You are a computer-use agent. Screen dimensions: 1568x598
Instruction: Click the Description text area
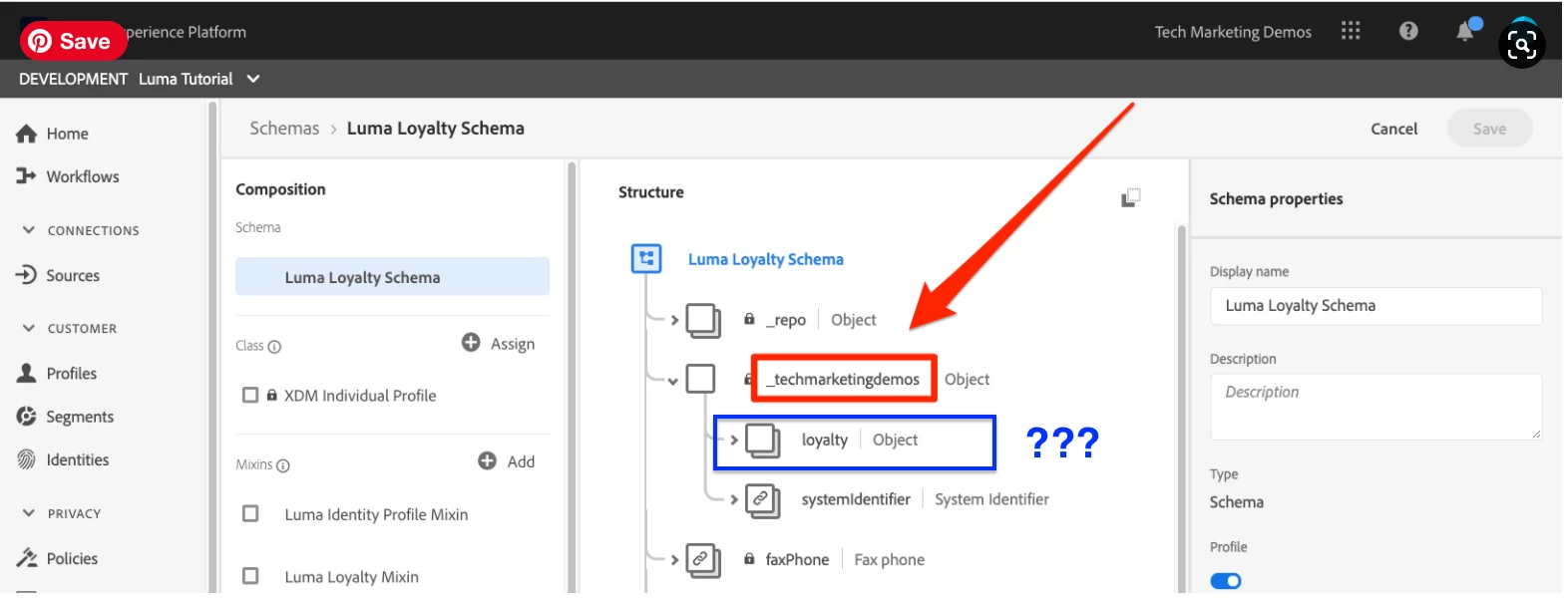[x=1376, y=407]
